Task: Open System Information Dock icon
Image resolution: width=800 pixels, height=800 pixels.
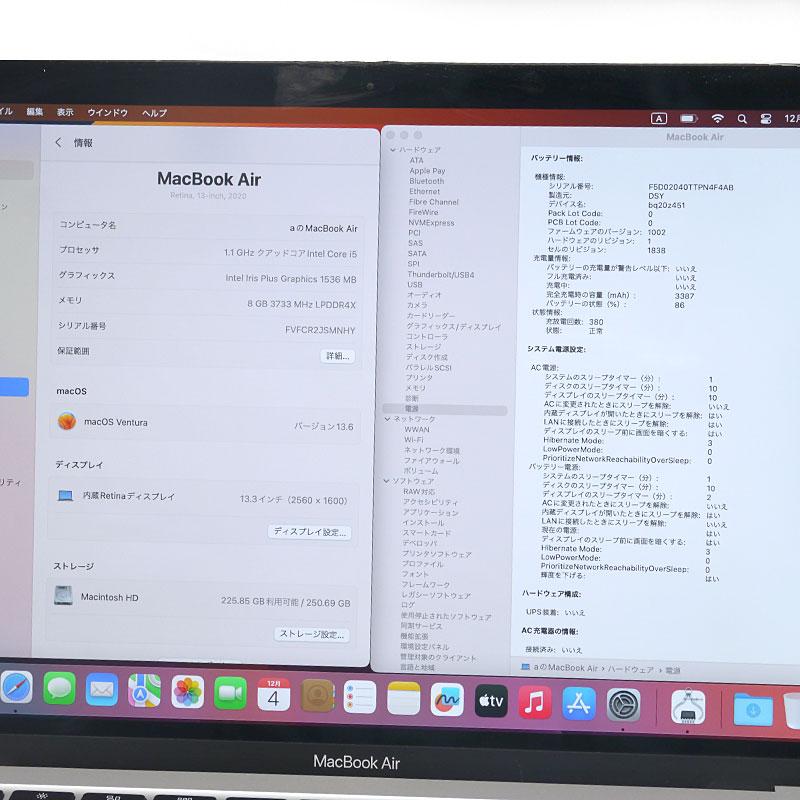Action: (688, 707)
